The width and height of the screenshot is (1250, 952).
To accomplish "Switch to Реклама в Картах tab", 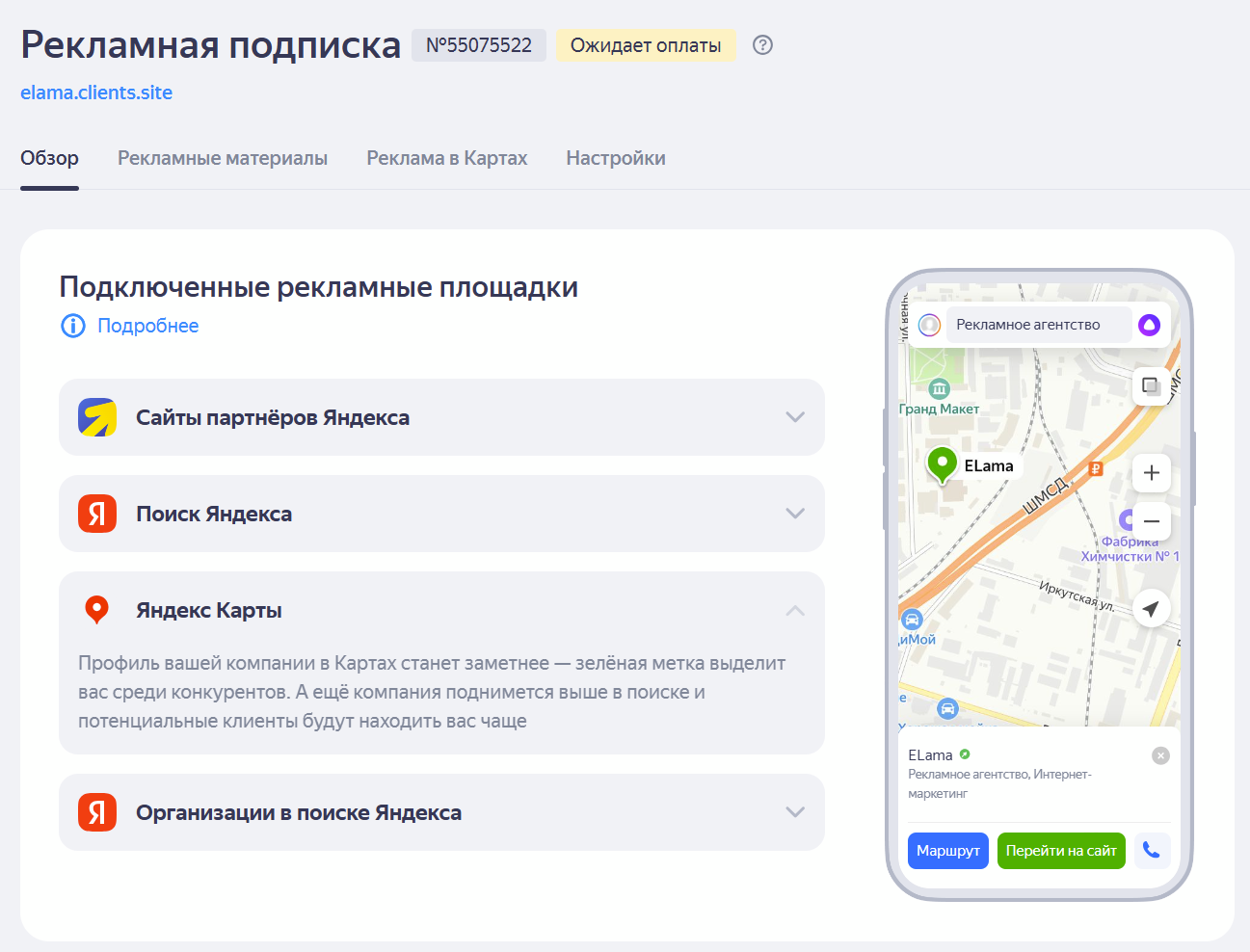I will (447, 158).
